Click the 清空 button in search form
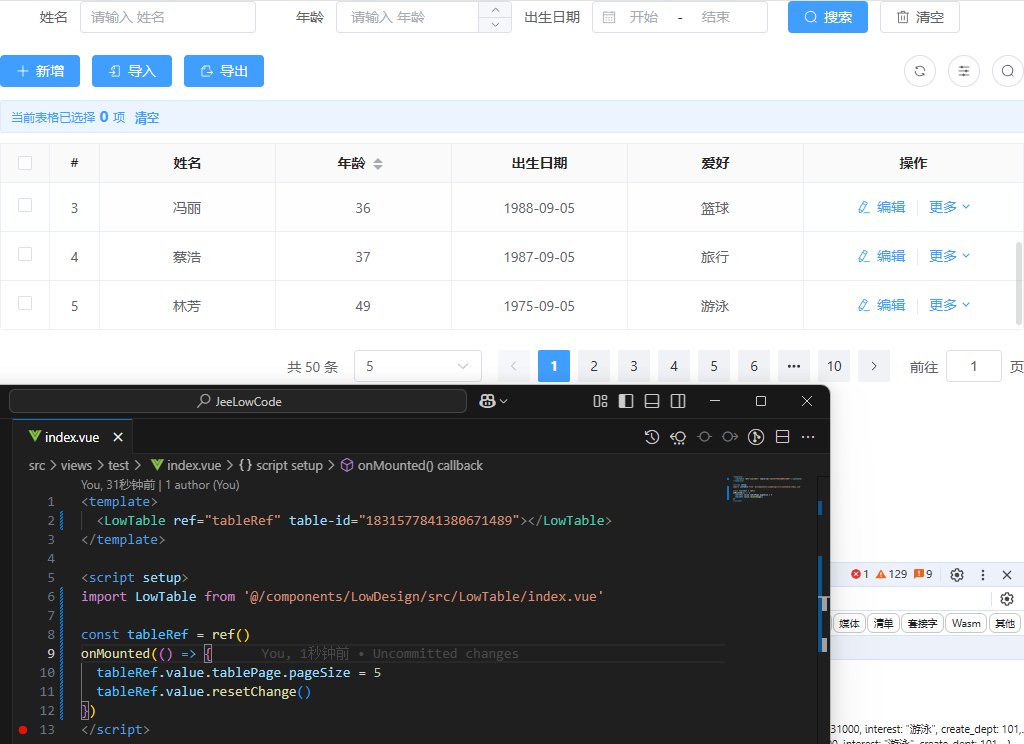The image size is (1024, 744). coord(920,17)
